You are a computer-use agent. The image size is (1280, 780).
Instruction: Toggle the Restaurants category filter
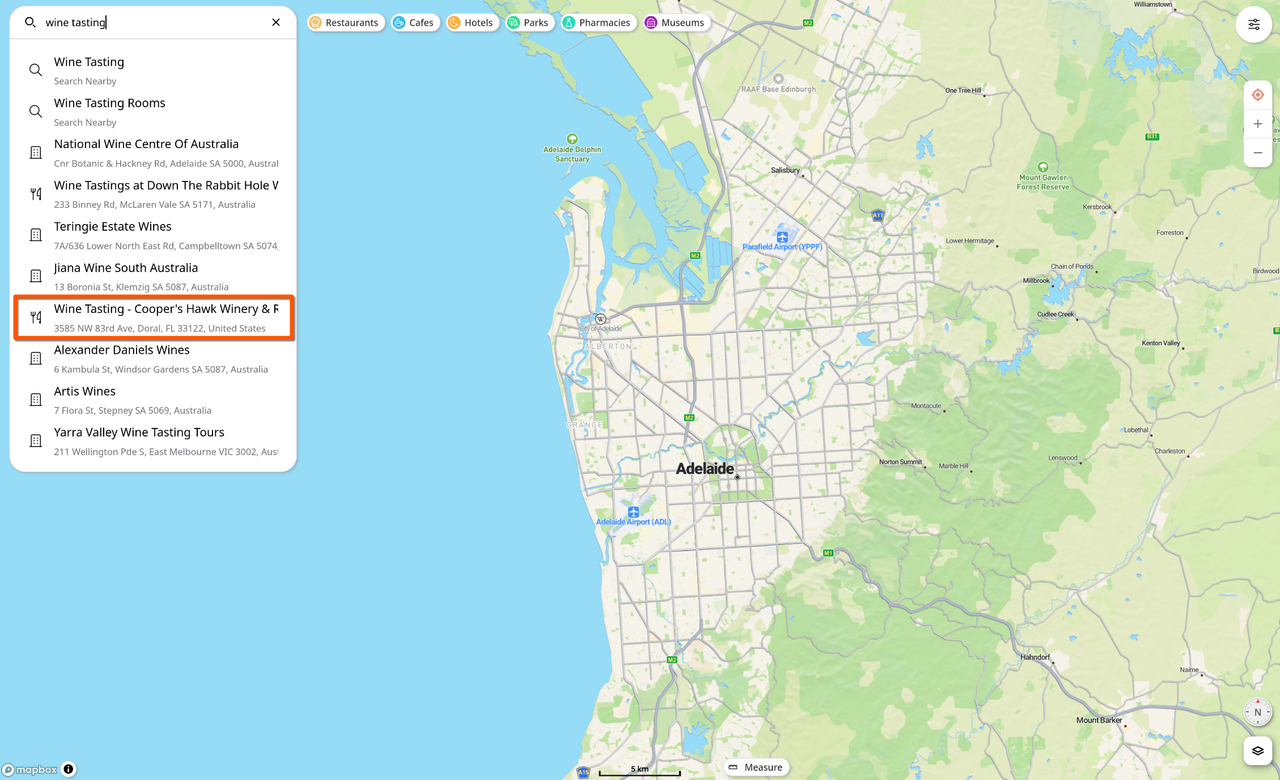345,21
